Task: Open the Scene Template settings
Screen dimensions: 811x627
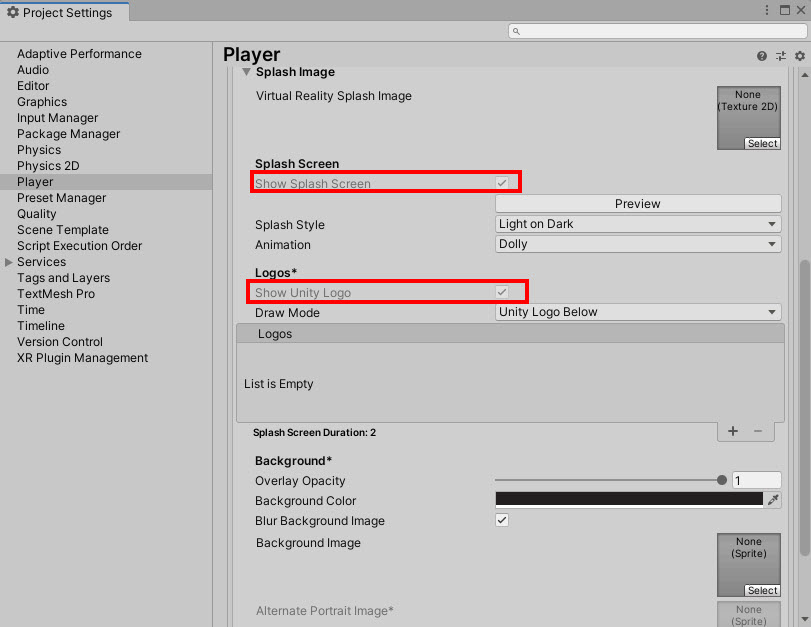Action: pos(63,230)
